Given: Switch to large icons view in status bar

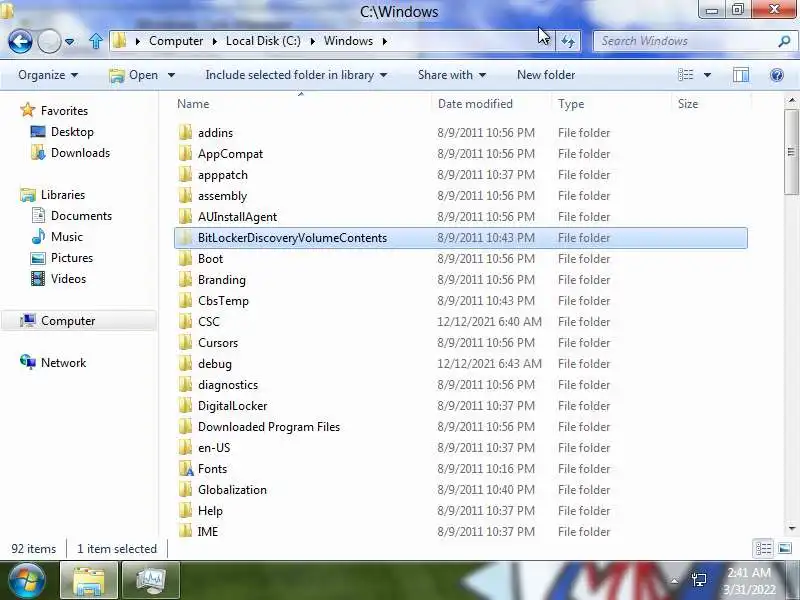Looking at the screenshot, I should [785, 548].
